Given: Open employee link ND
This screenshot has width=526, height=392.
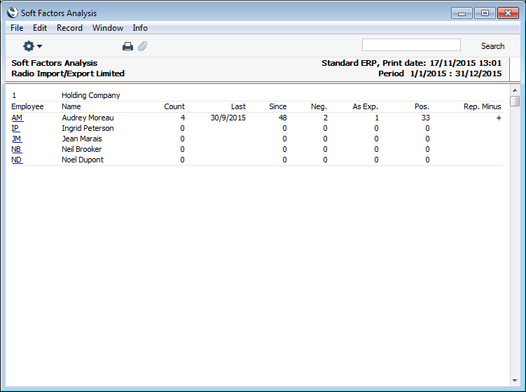Looking at the screenshot, I should (17, 160).
